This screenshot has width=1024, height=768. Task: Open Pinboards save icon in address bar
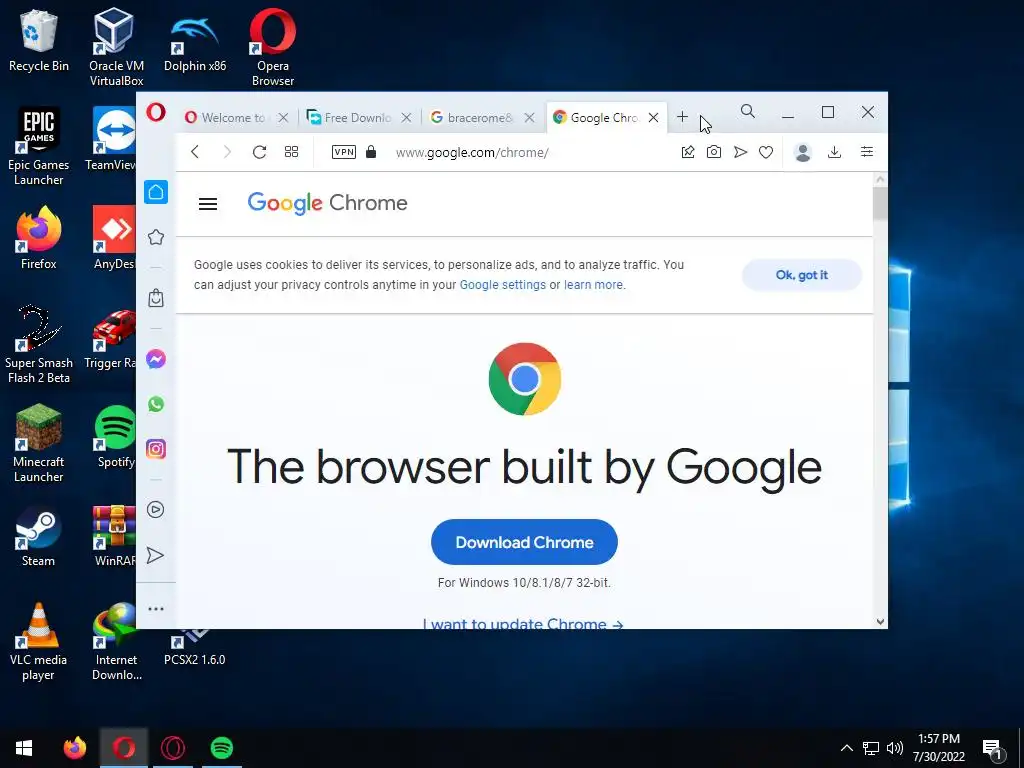[x=688, y=152]
